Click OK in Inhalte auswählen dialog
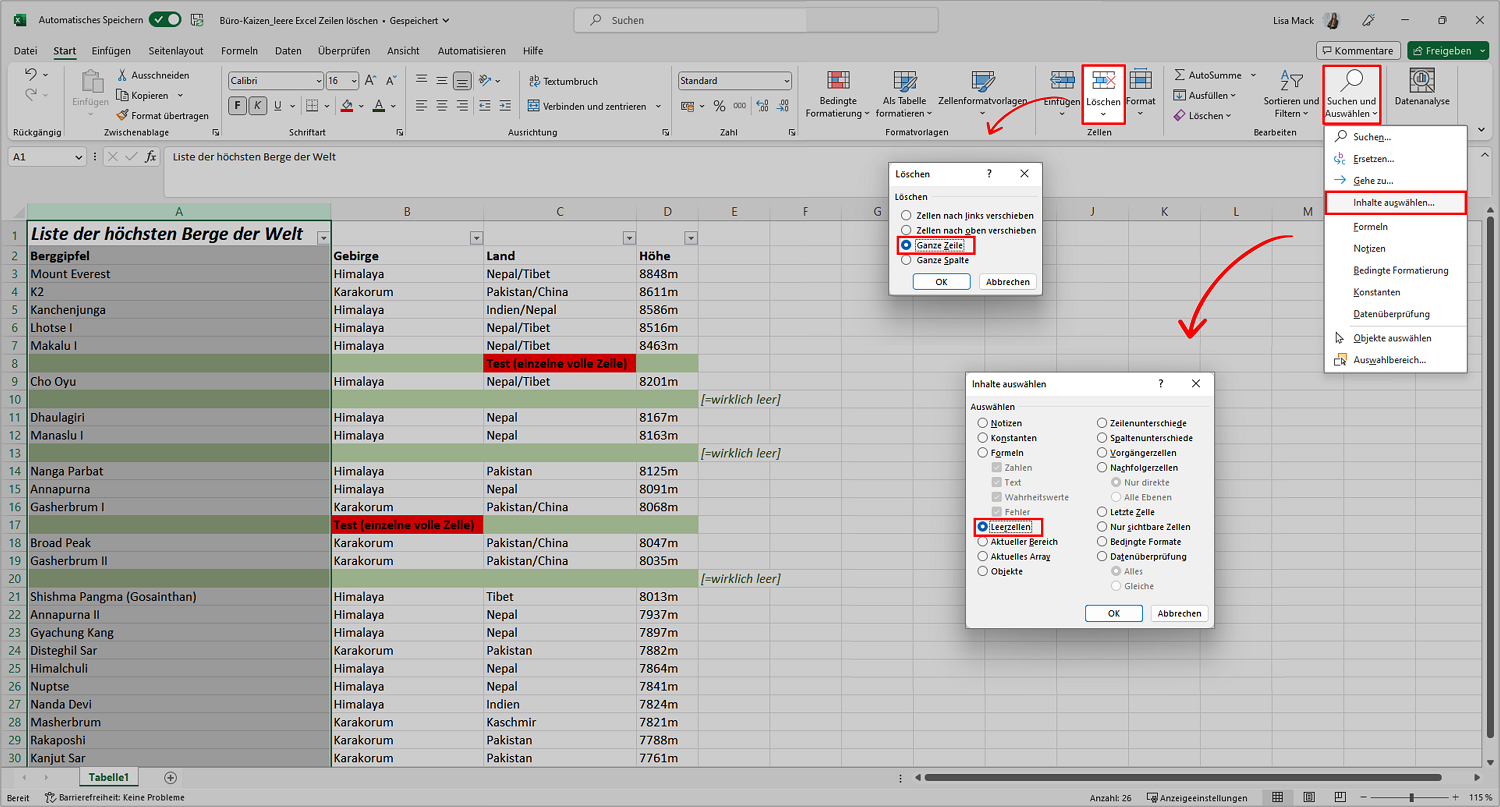The width and height of the screenshot is (1500, 807). 1113,613
